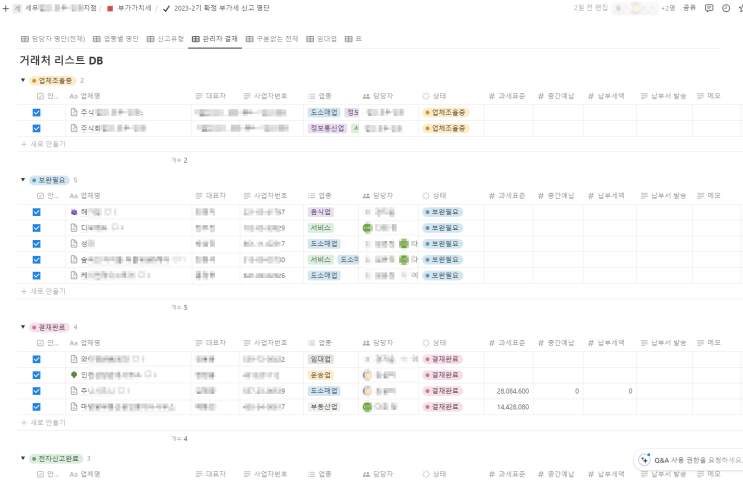The width and height of the screenshot is (743, 481).
Task: Click 업체조율중 status in 정보통신업 row
Action: coord(446,128)
